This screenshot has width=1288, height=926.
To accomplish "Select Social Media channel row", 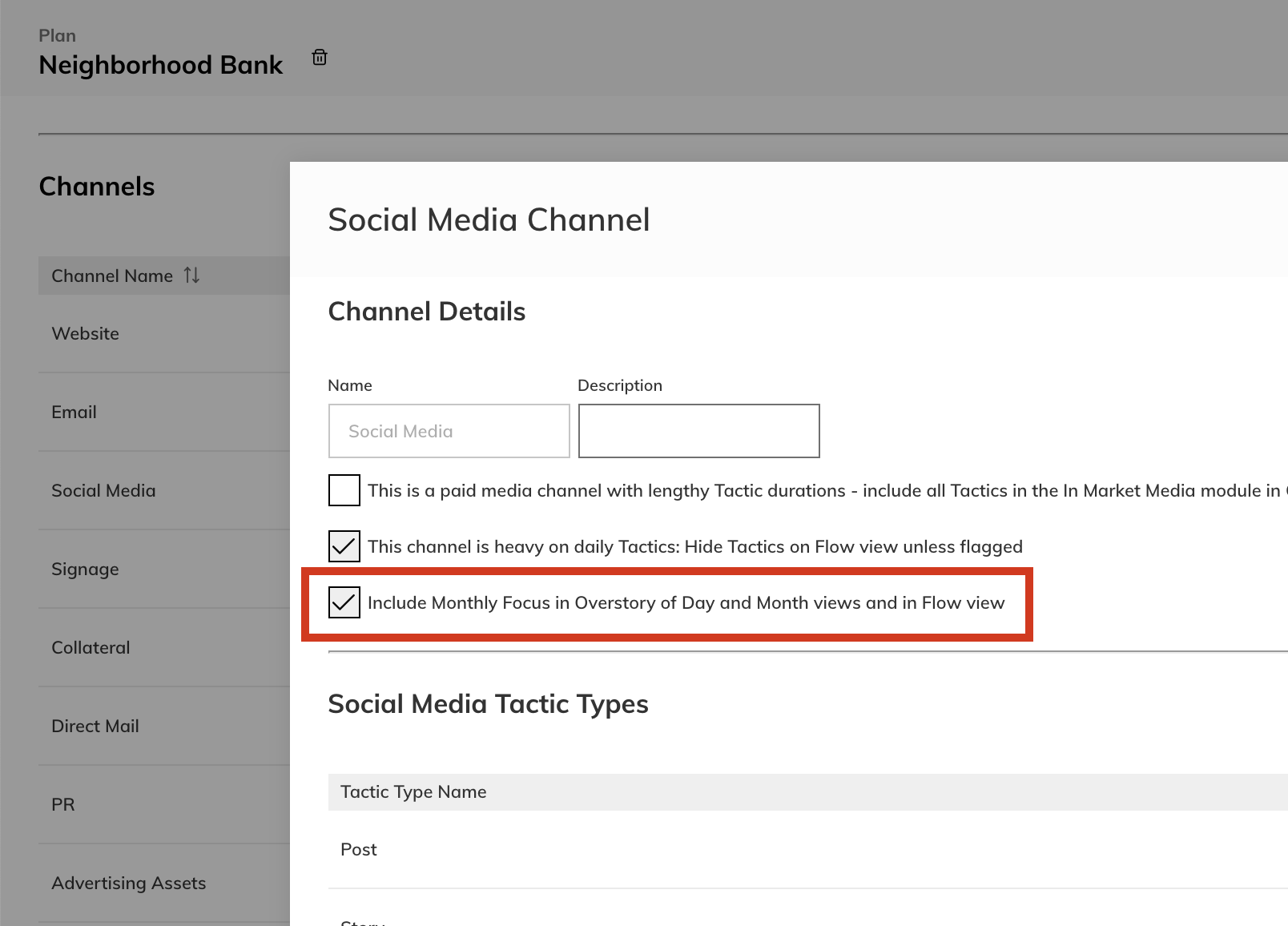I will (x=164, y=490).
